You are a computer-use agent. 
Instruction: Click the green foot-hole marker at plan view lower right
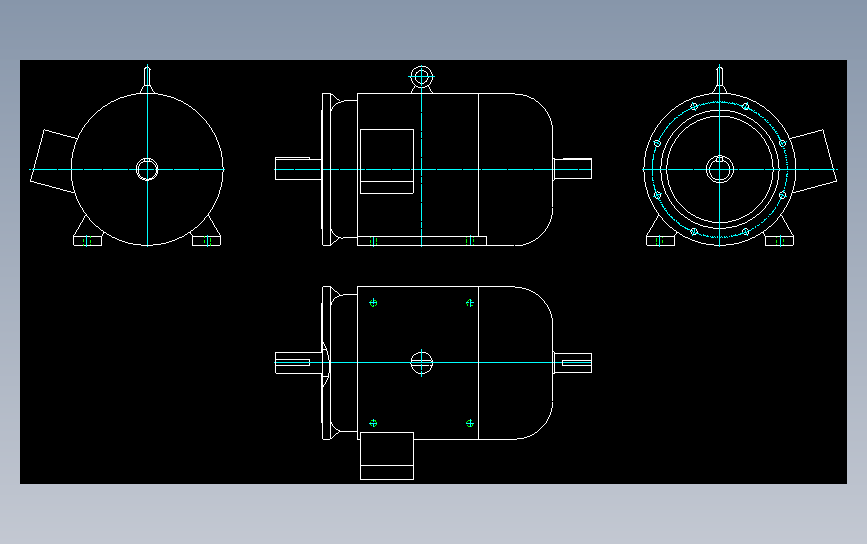click(x=469, y=423)
